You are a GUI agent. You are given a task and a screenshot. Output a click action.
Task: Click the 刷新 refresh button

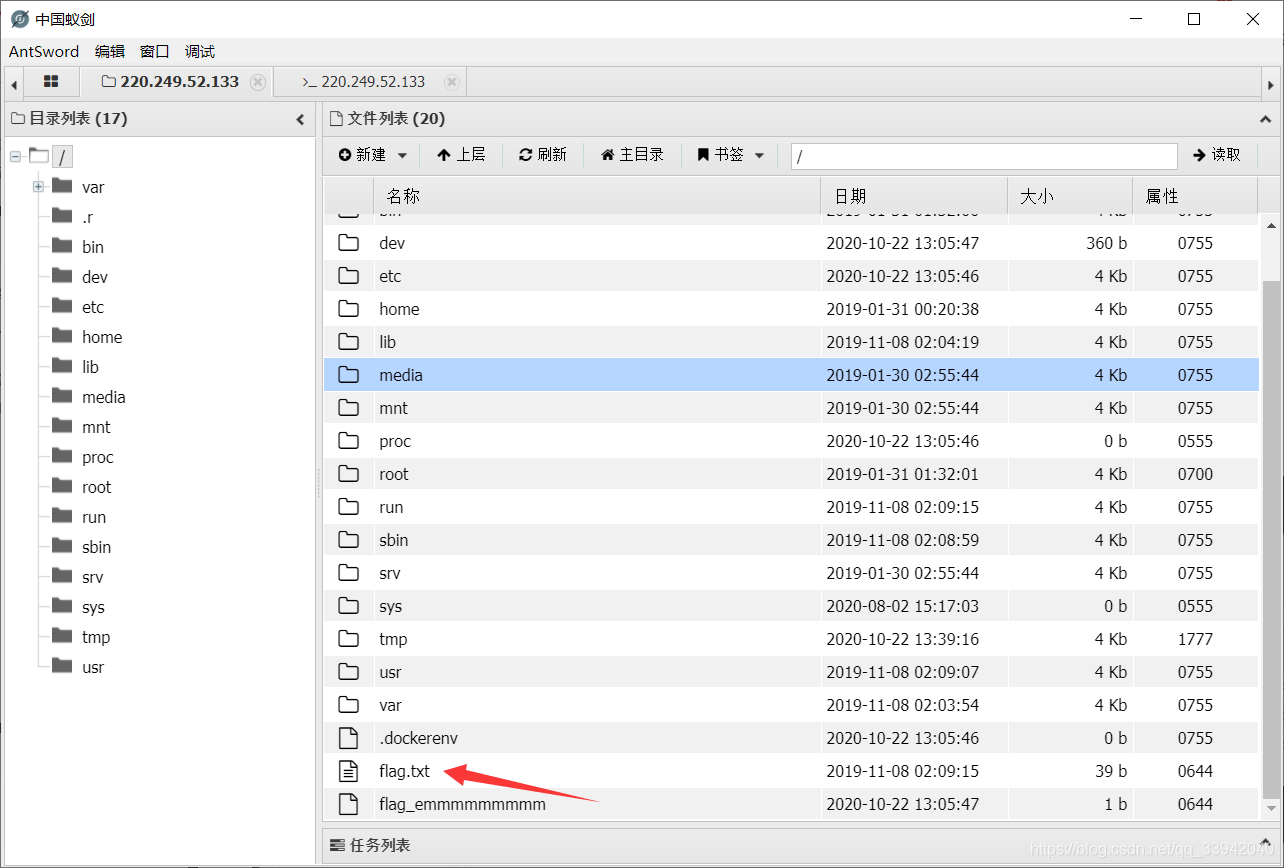(x=543, y=155)
